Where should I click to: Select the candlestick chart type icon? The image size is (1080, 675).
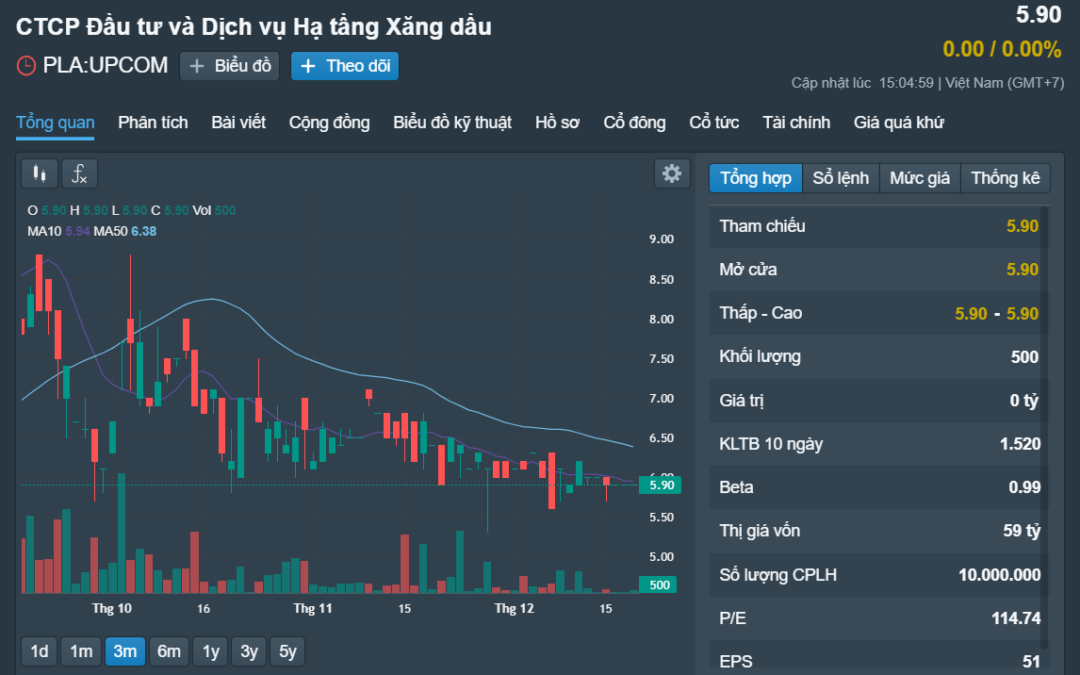pos(39,173)
